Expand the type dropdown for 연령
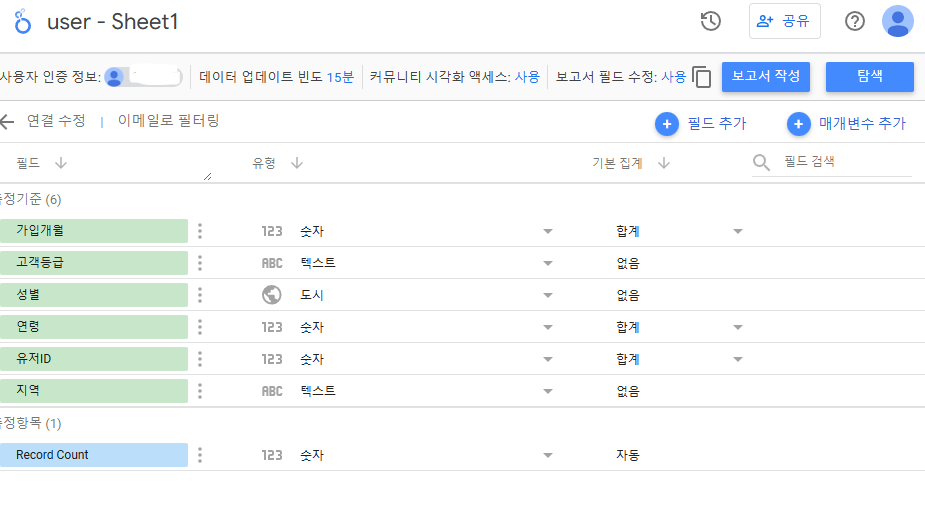The image size is (925, 530). click(x=547, y=327)
